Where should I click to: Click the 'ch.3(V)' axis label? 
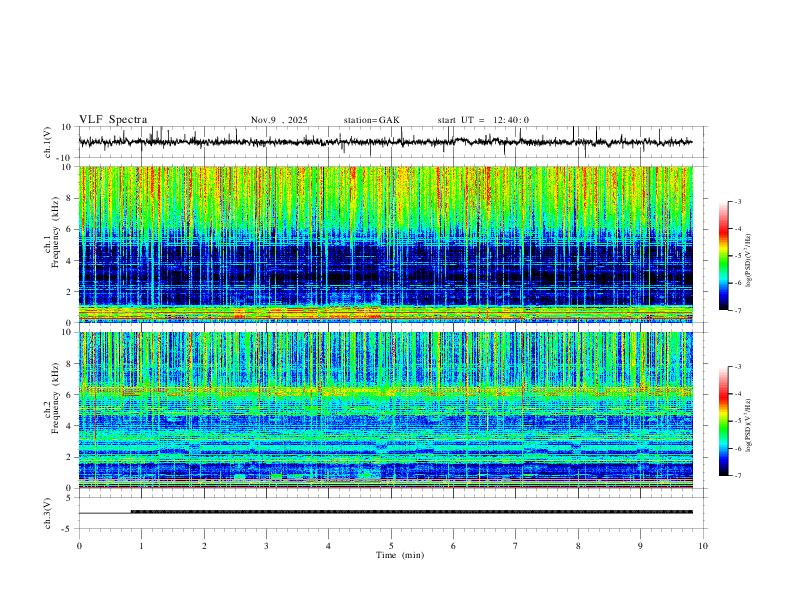click(x=48, y=514)
